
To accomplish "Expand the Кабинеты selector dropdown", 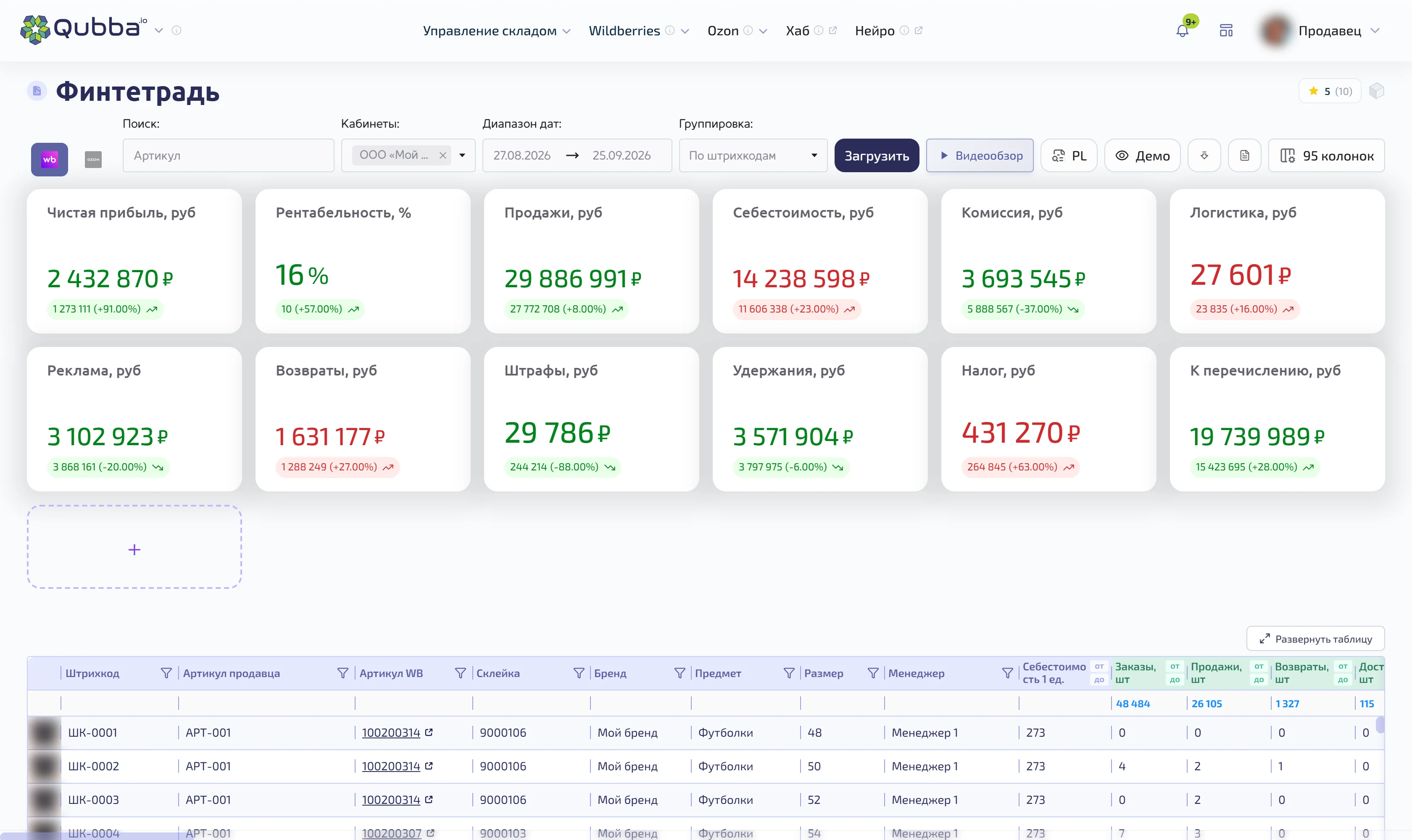I will (x=462, y=155).
